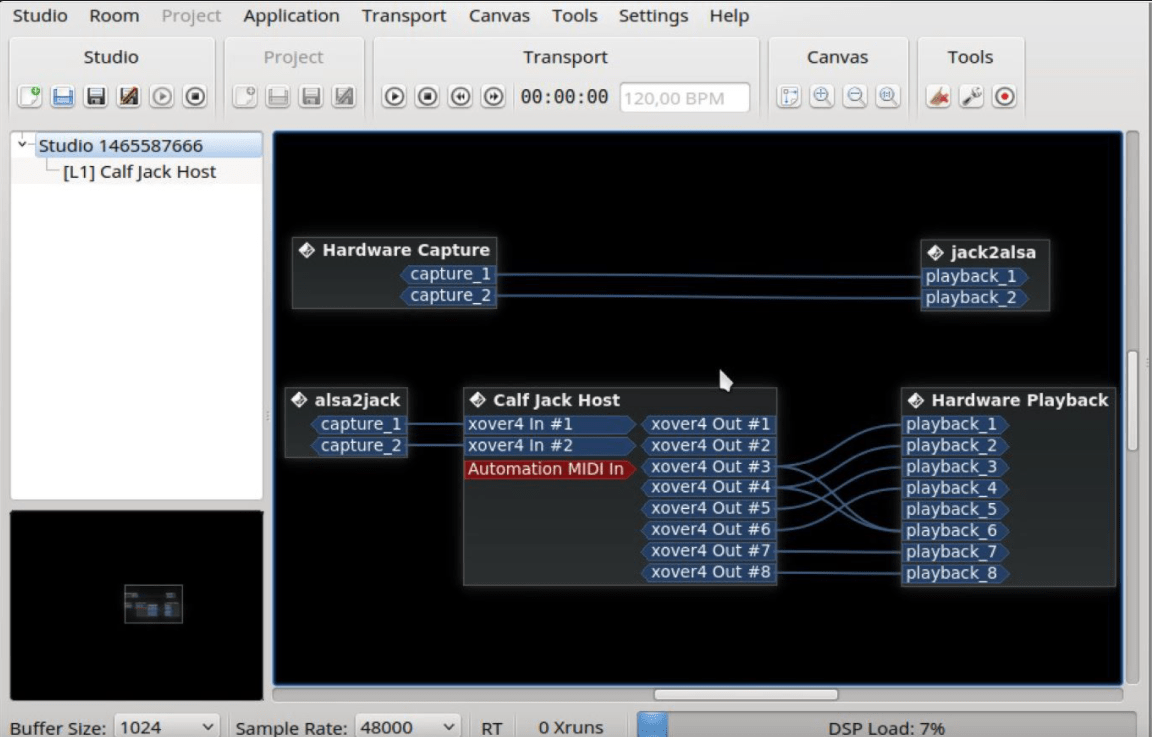1152x737 pixels.
Task: Clear Xruns with the broom icon
Action: [x=939, y=96]
